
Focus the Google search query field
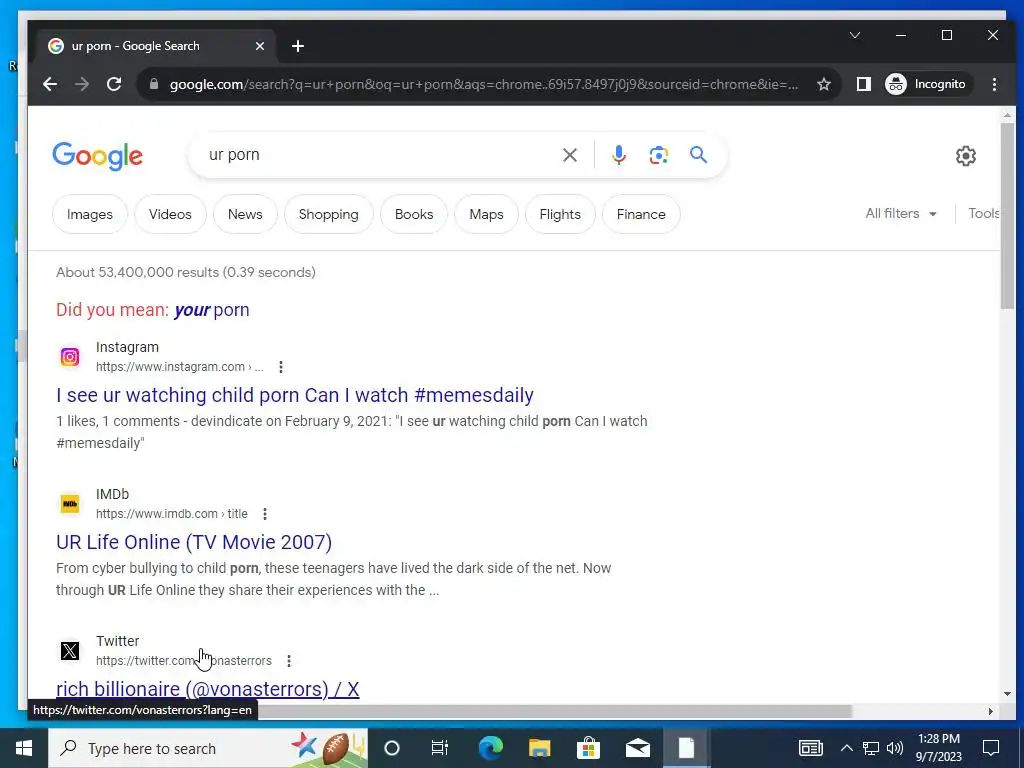[379, 155]
